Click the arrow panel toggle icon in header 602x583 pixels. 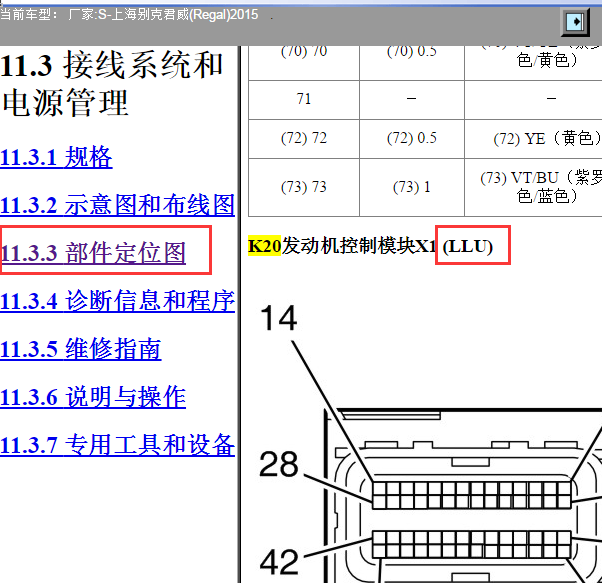(x=575, y=21)
